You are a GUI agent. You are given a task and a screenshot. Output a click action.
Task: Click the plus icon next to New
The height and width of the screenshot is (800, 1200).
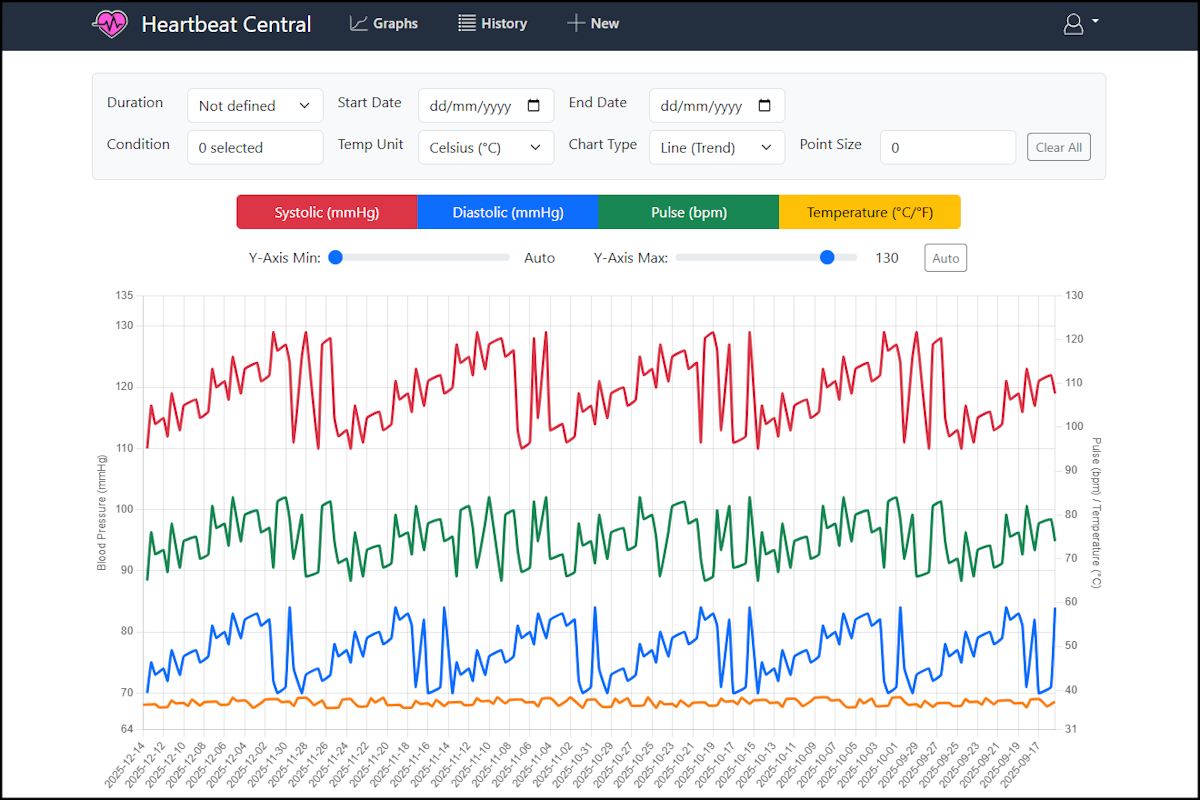pos(574,22)
